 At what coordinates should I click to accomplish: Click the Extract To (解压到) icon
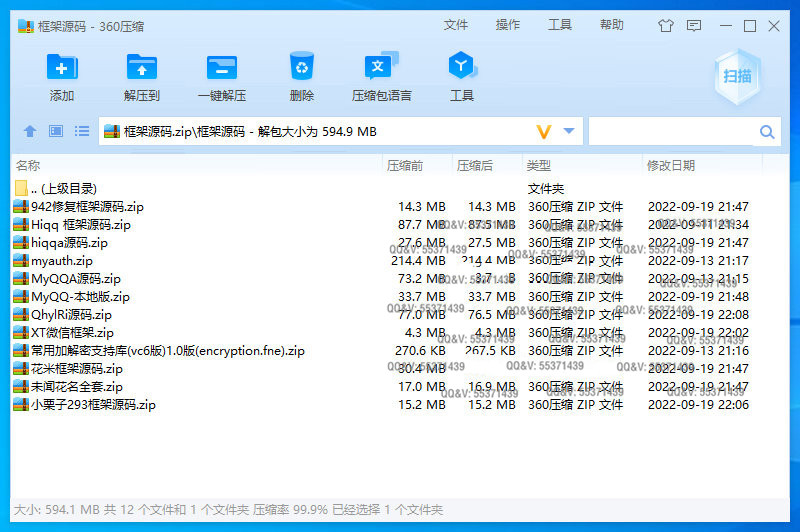tap(142, 69)
